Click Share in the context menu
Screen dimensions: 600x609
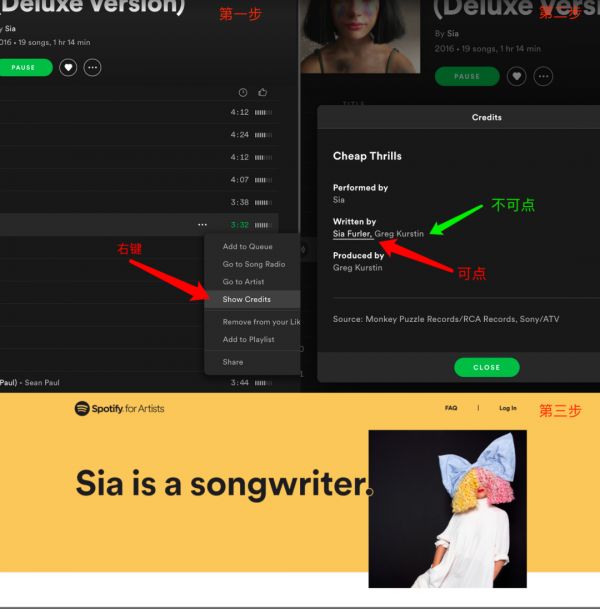tap(233, 362)
